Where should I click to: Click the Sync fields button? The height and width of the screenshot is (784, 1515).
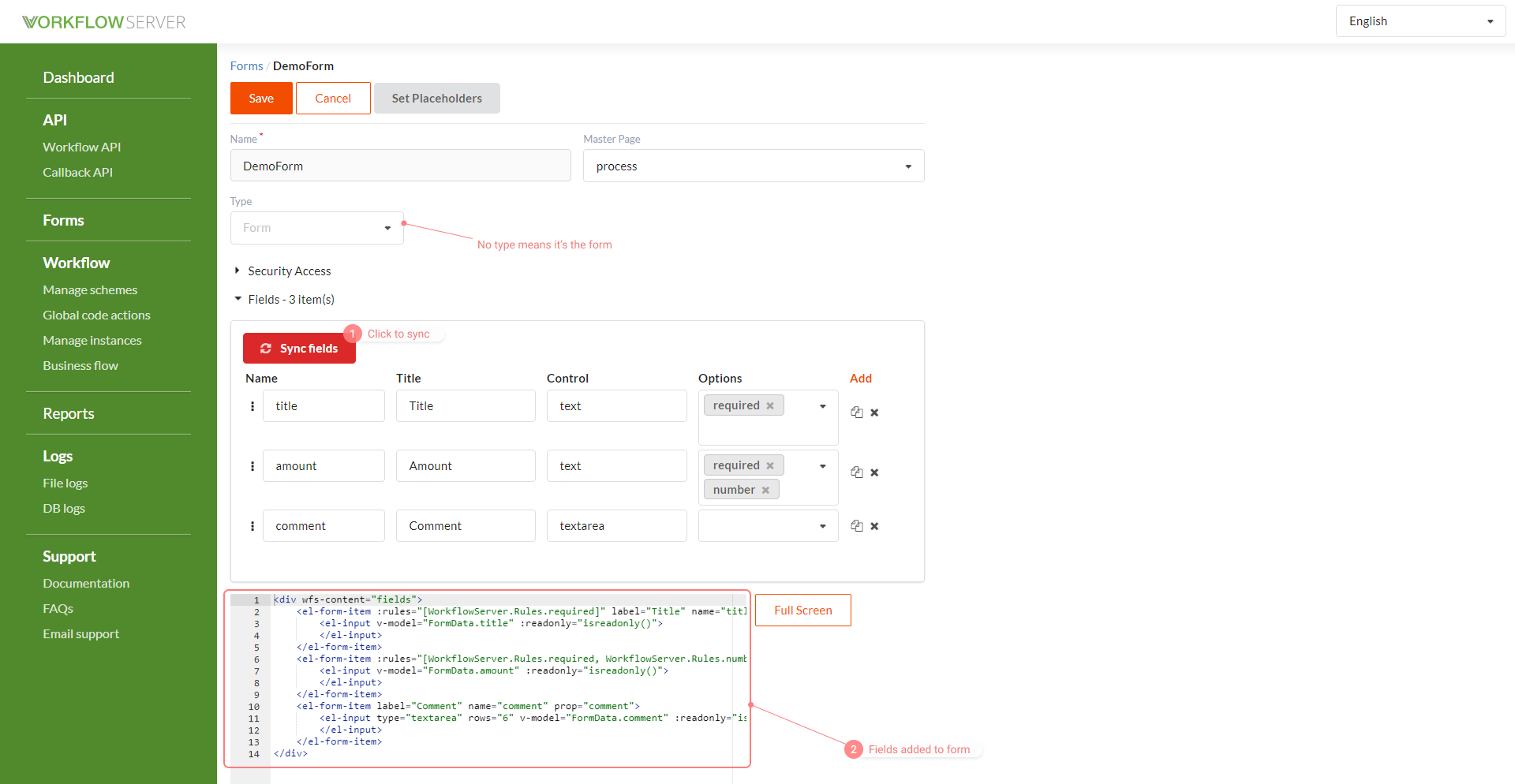pos(299,349)
